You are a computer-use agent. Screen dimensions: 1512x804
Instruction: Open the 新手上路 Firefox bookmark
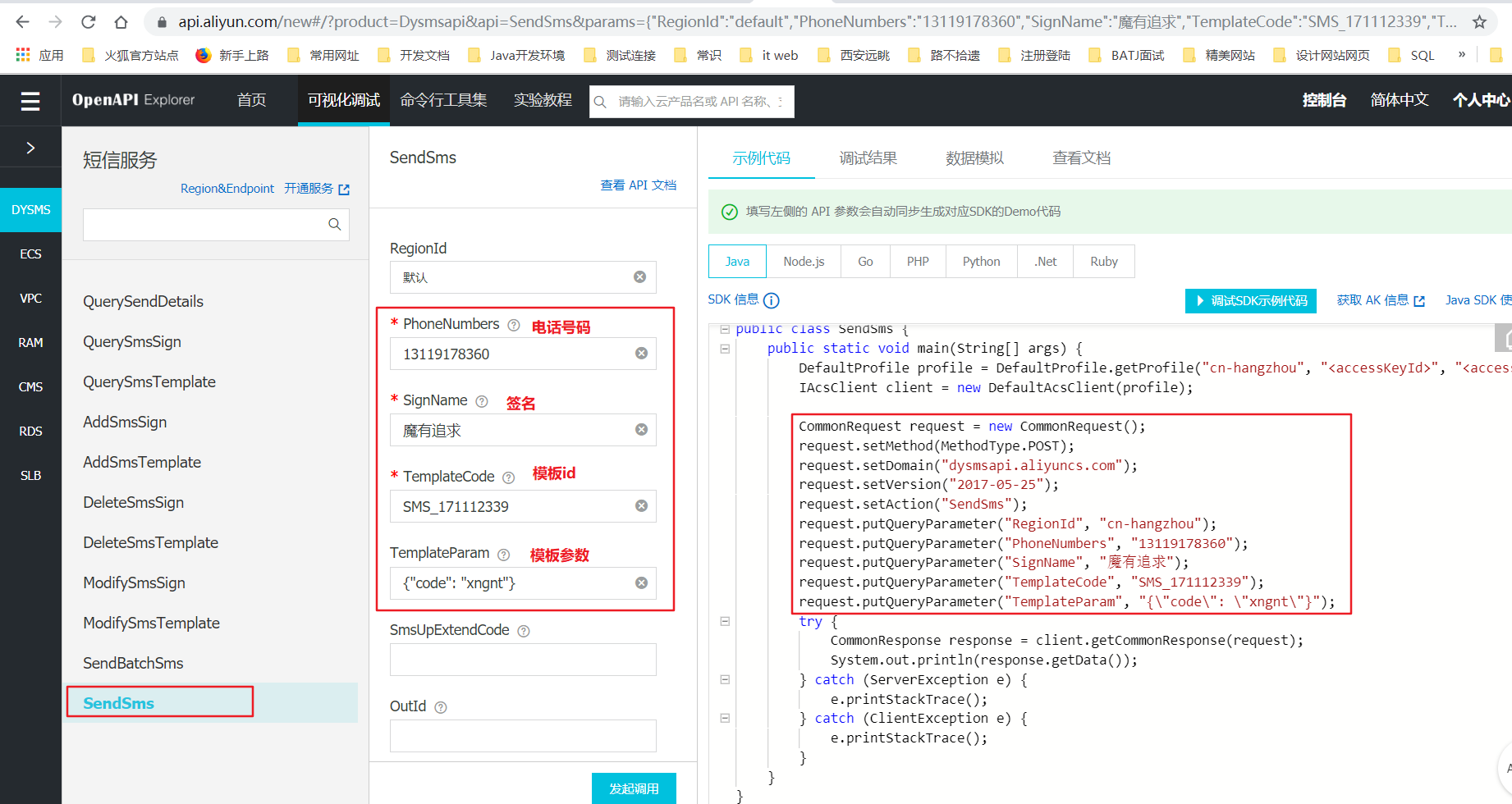click(x=232, y=55)
